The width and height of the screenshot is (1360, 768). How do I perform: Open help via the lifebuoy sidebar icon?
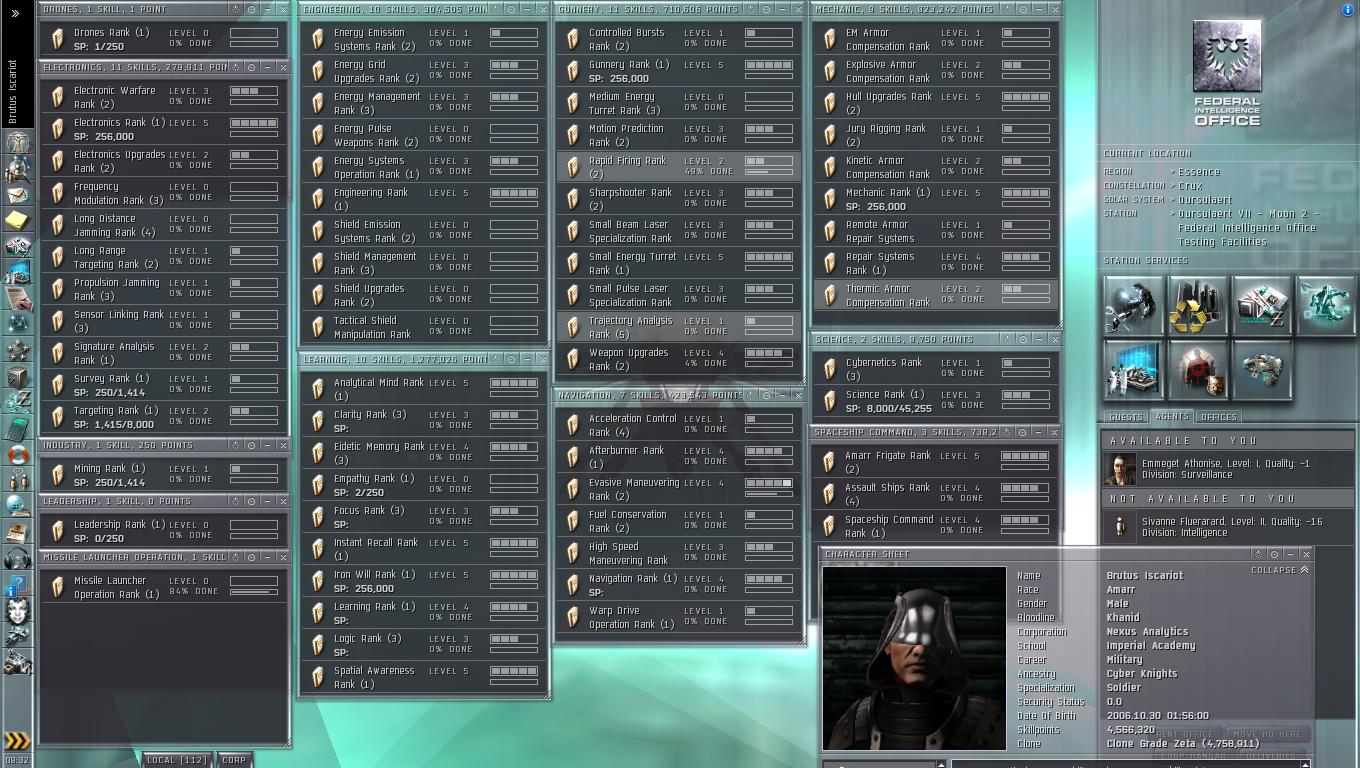18,455
